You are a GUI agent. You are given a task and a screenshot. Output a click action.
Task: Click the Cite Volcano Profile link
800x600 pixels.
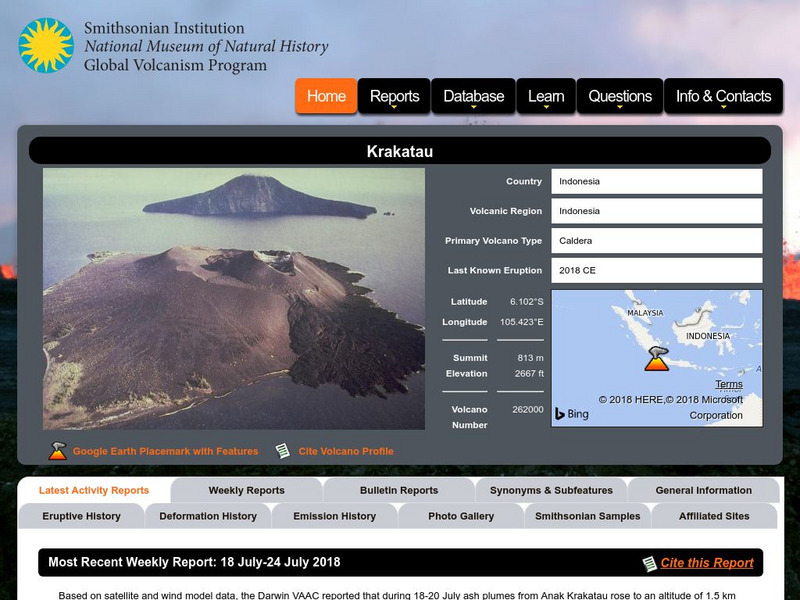(346, 451)
